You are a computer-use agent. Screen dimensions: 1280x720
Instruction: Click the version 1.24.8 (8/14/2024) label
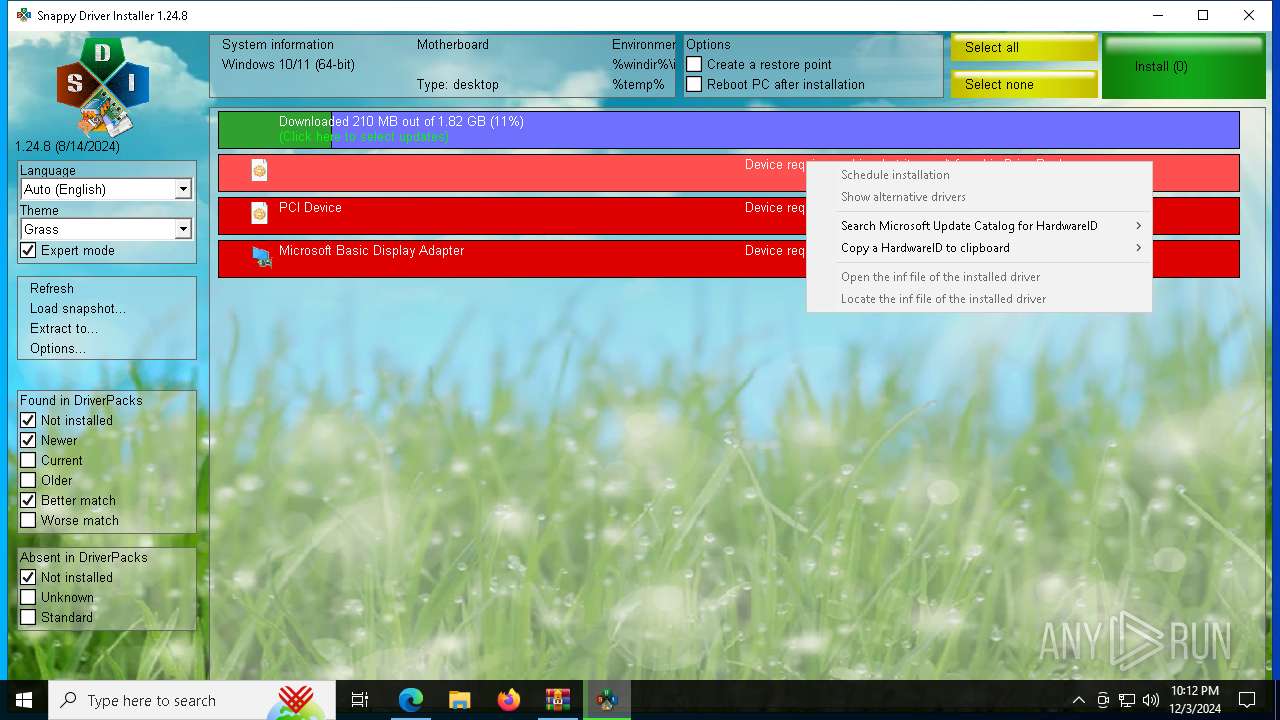pos(67,147)
